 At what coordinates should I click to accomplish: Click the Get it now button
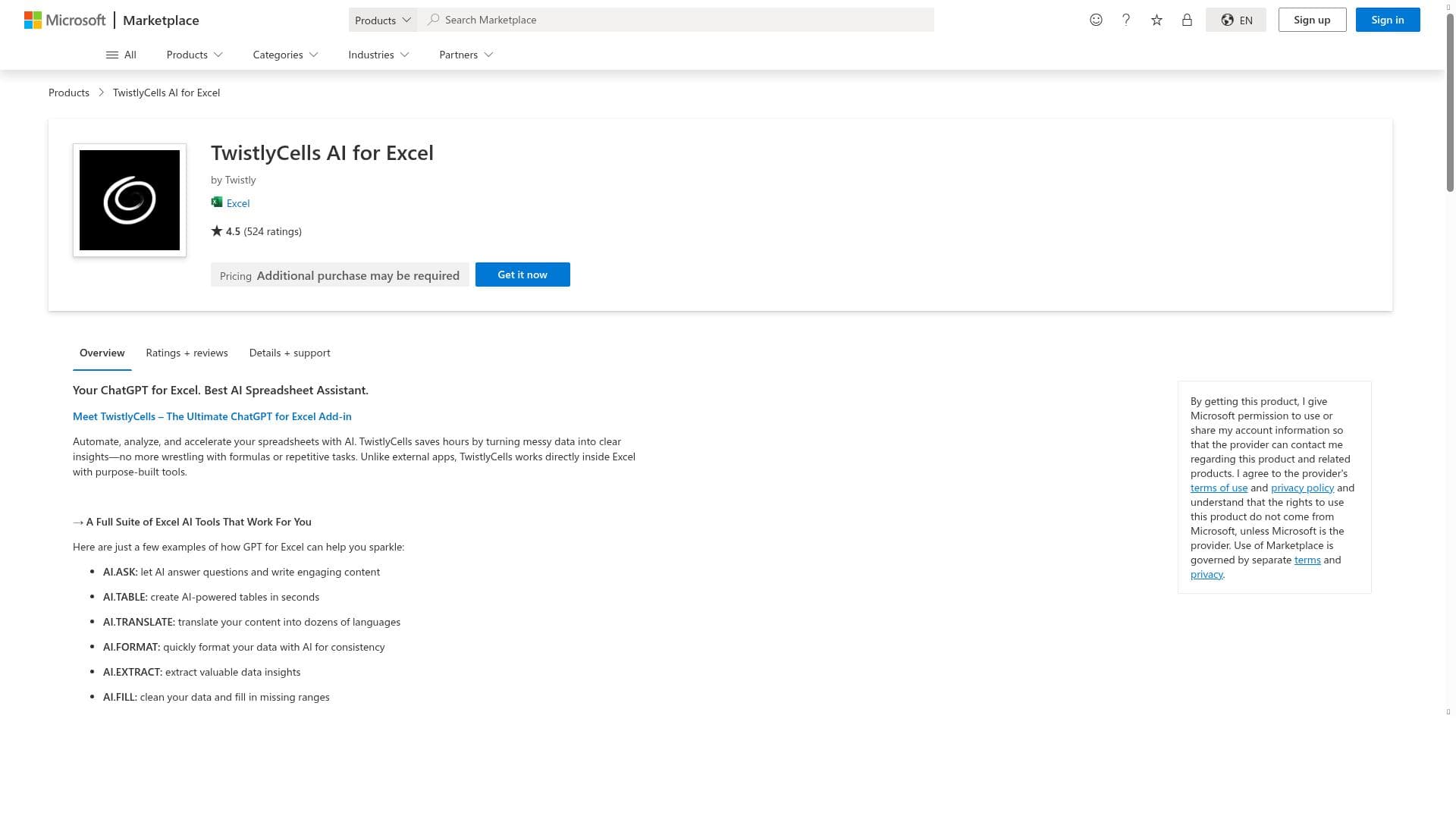pos(522,275)
